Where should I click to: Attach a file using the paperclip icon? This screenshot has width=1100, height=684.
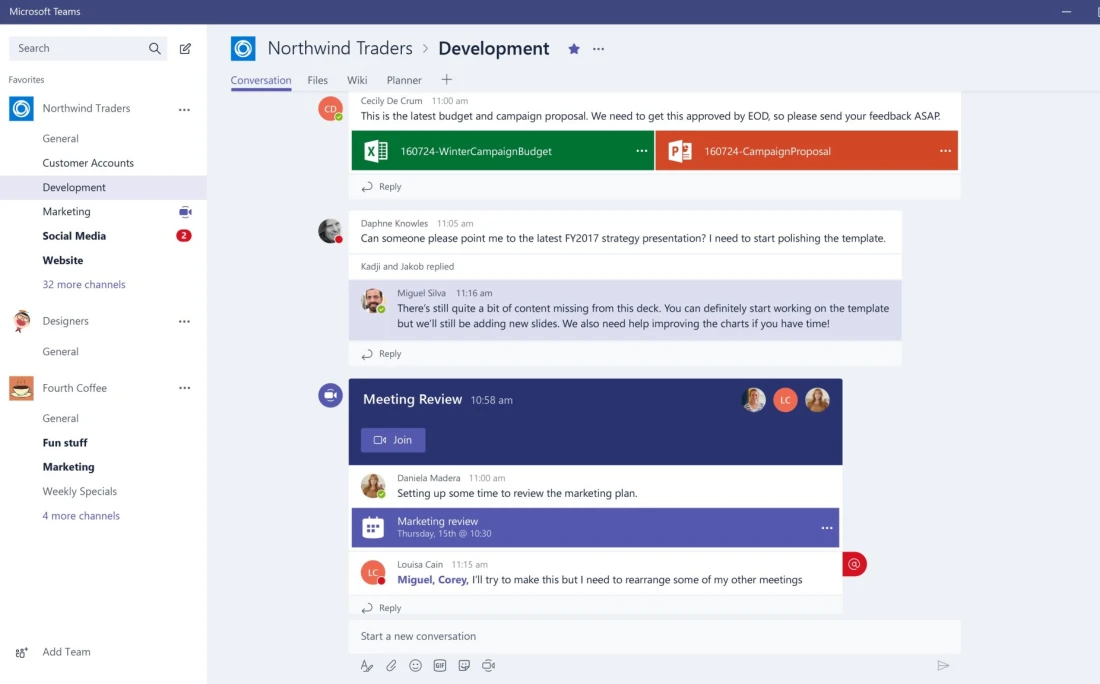[391, 665]
